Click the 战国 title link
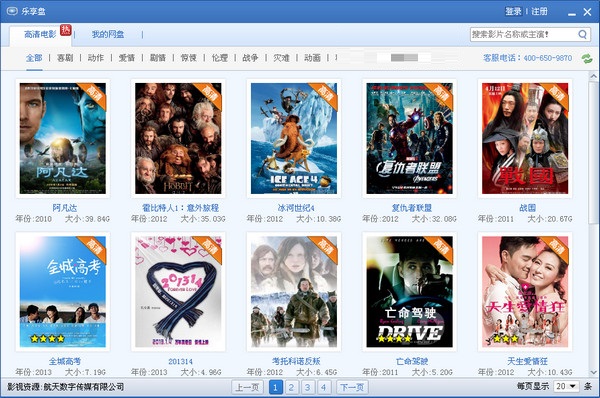 click(527, 208)
